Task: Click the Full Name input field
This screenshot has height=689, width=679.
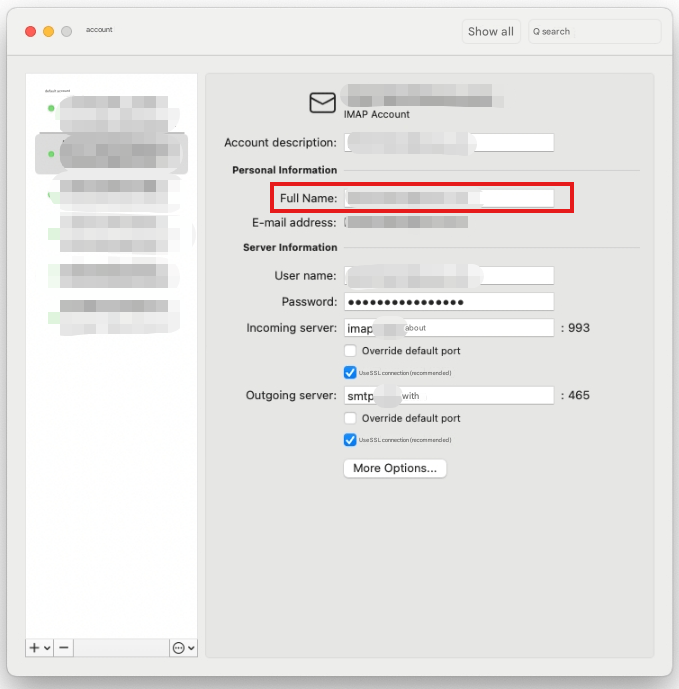Action: (449, 198)
